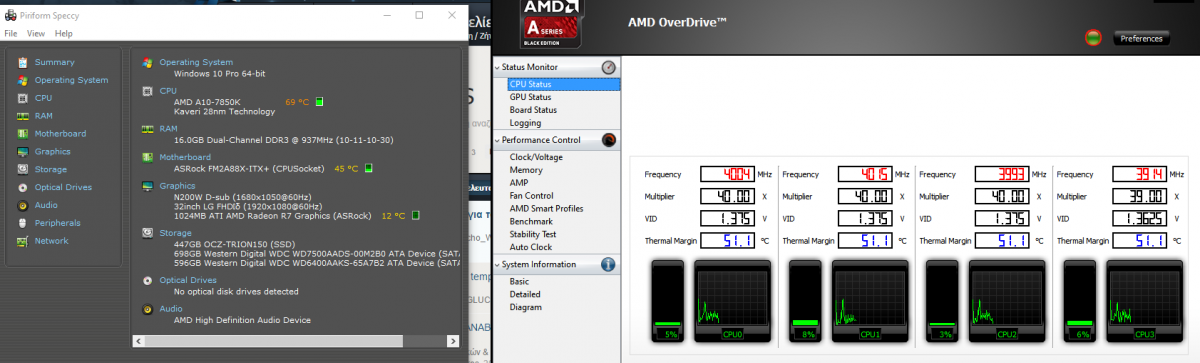Click the green motherboard temperature indicator
The height and width of the screenshot is (363, 1200).
[368, 168]
